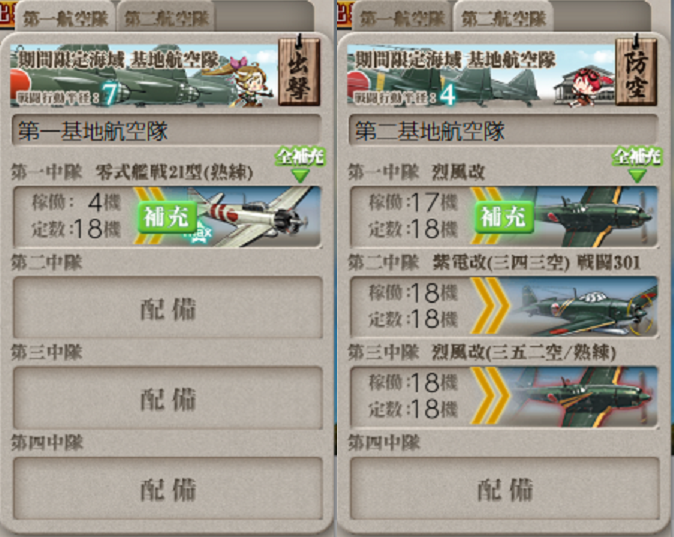
Task: Select the 紫電改(三四三空) aircraft image
Action: pos(585,306)
